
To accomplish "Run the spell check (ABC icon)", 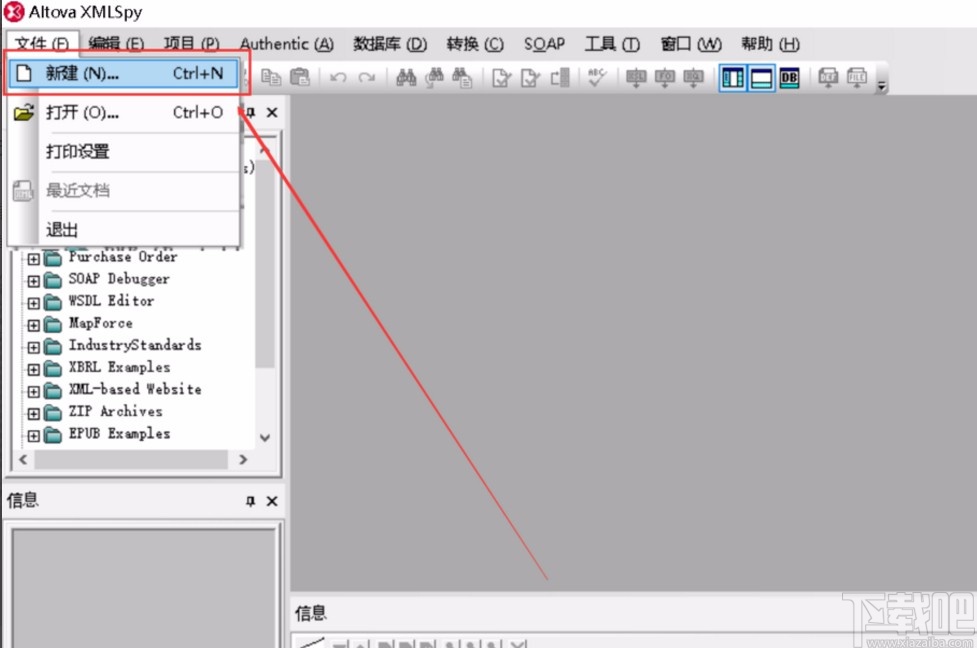I will pyautogui.click(x=595, y=77).
